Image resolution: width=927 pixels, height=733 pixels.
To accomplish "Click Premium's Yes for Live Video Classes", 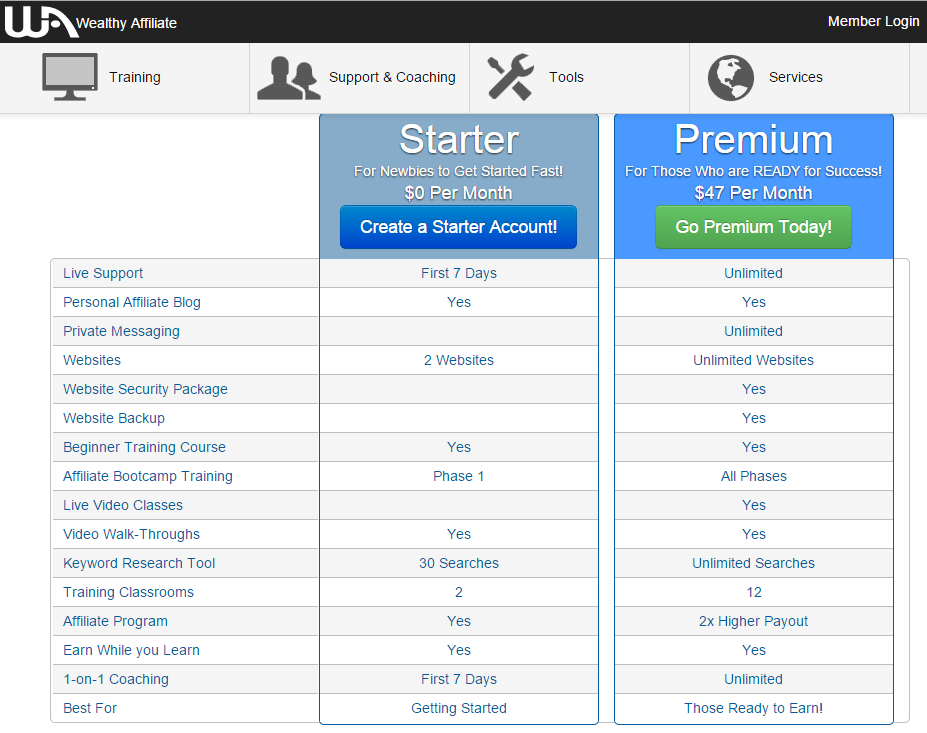I will click(754, 505).
